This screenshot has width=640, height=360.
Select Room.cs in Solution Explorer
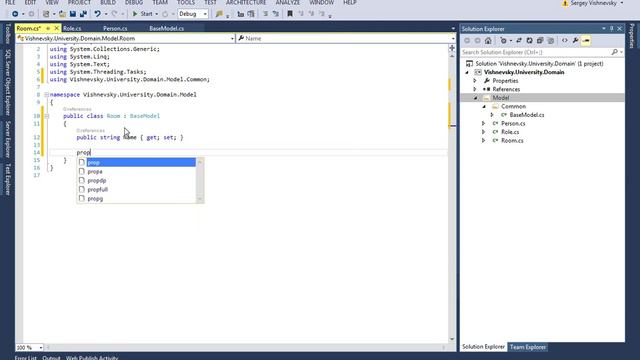click(x=512, y=141)
